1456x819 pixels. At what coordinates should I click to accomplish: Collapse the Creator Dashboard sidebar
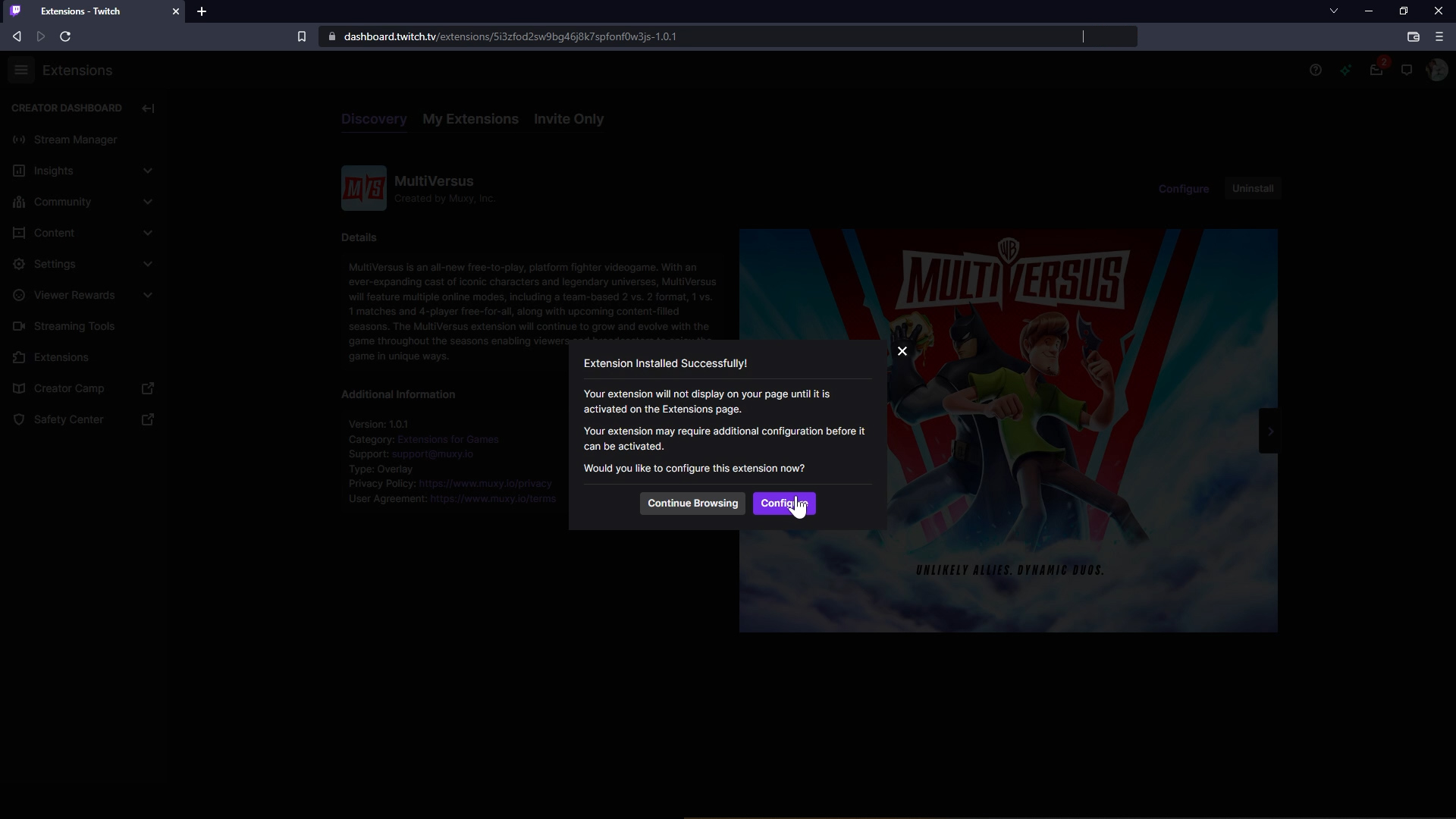tap(148, 108)
